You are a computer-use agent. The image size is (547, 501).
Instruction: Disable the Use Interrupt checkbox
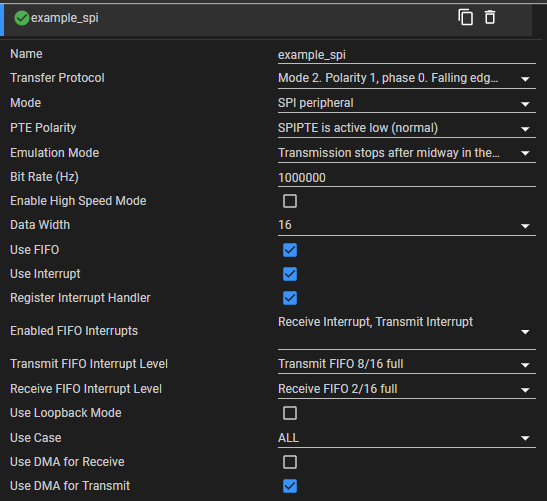pyautogui.click(x=290, y=274)
